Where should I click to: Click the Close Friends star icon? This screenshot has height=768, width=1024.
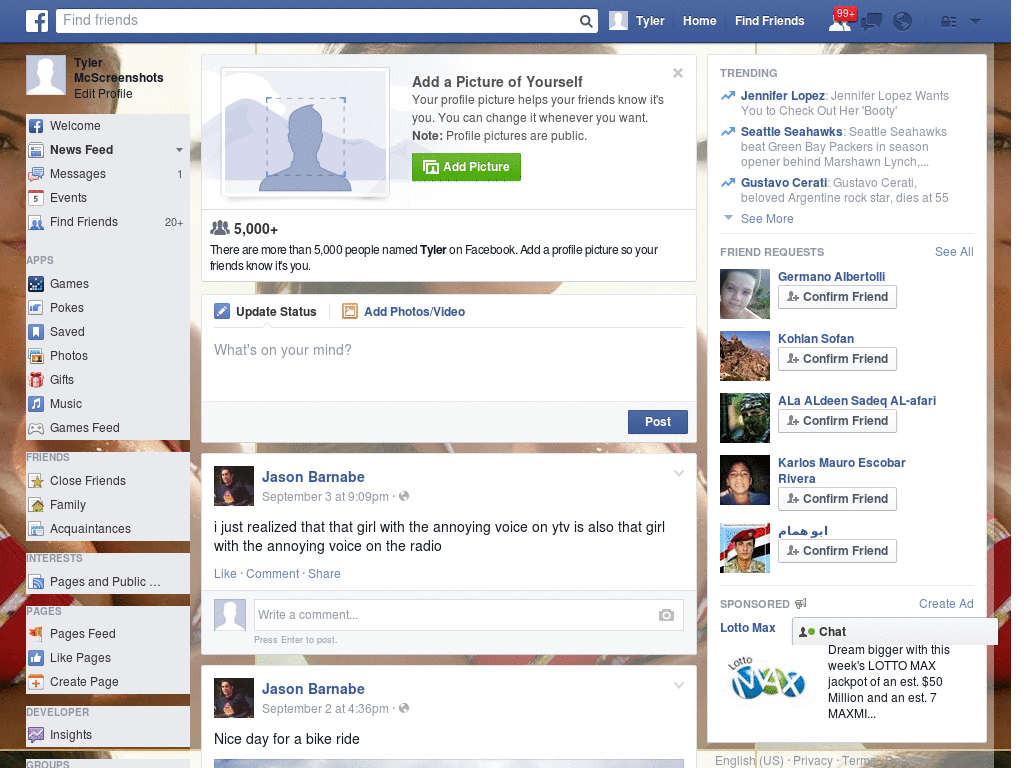[36, 481]
